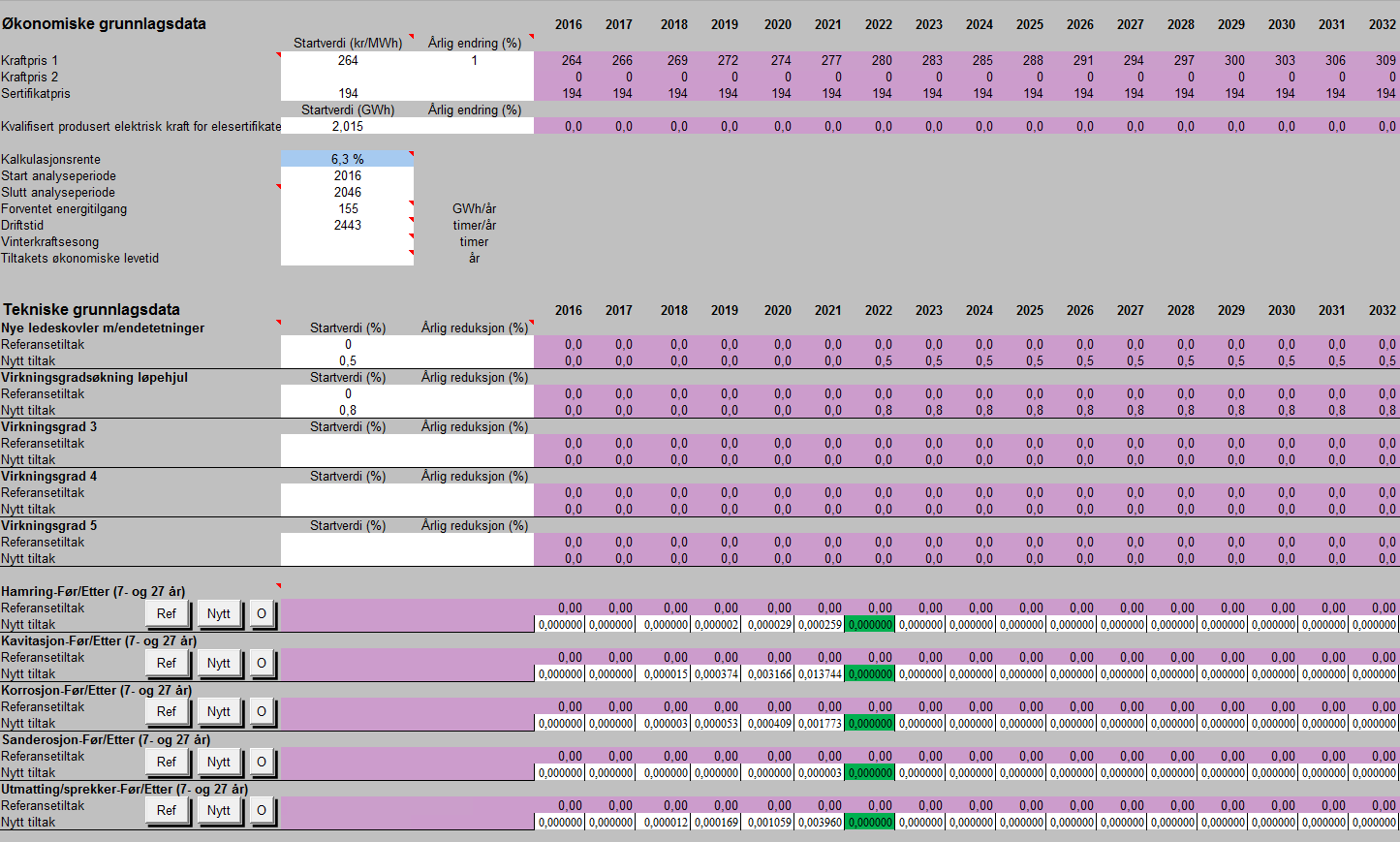Click the Kalkulasjonsrente row label
This screenshot has width=1400, height=842.
(x=50, y=159)
